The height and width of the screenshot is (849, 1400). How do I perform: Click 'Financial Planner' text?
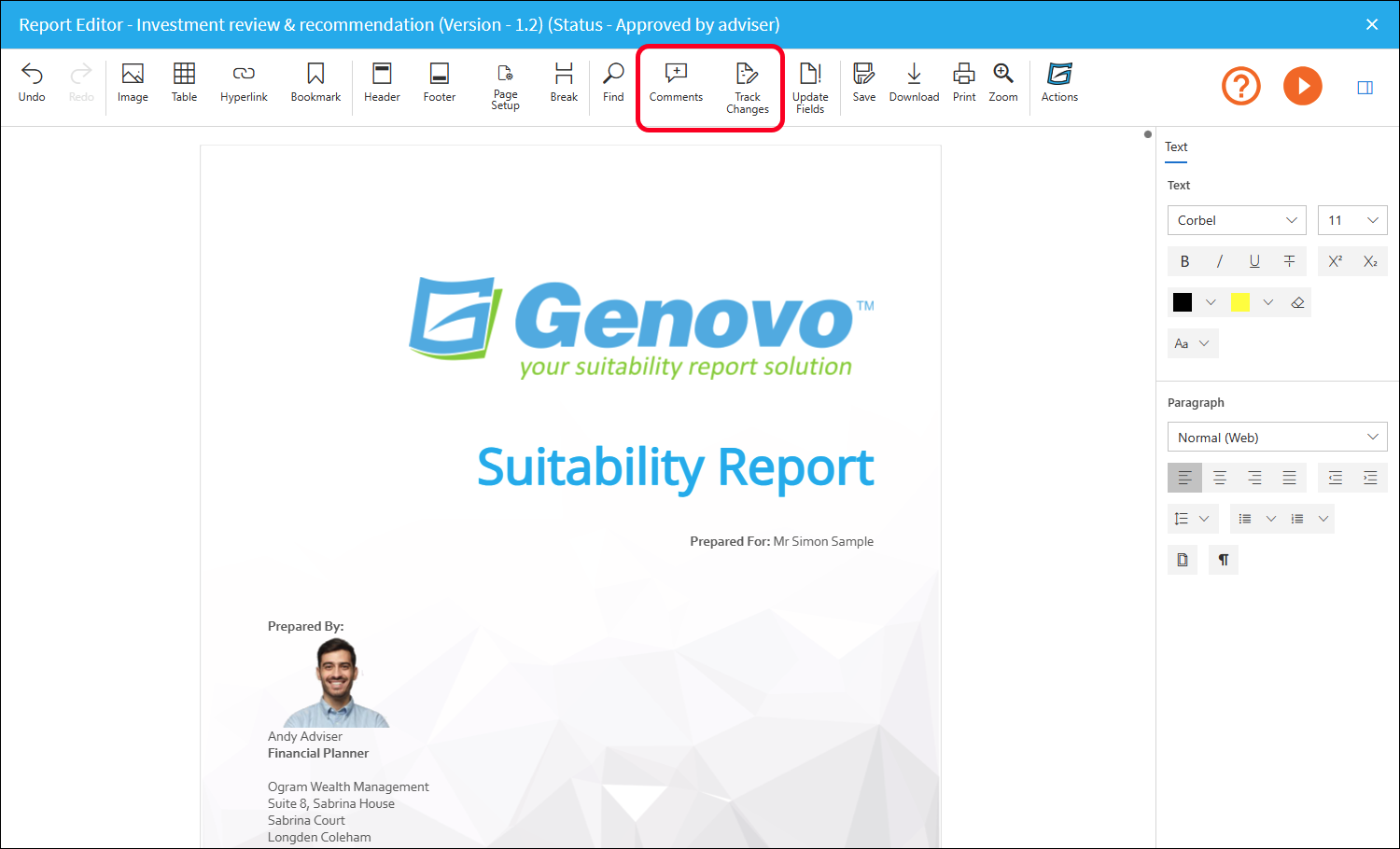coord(318,753)
